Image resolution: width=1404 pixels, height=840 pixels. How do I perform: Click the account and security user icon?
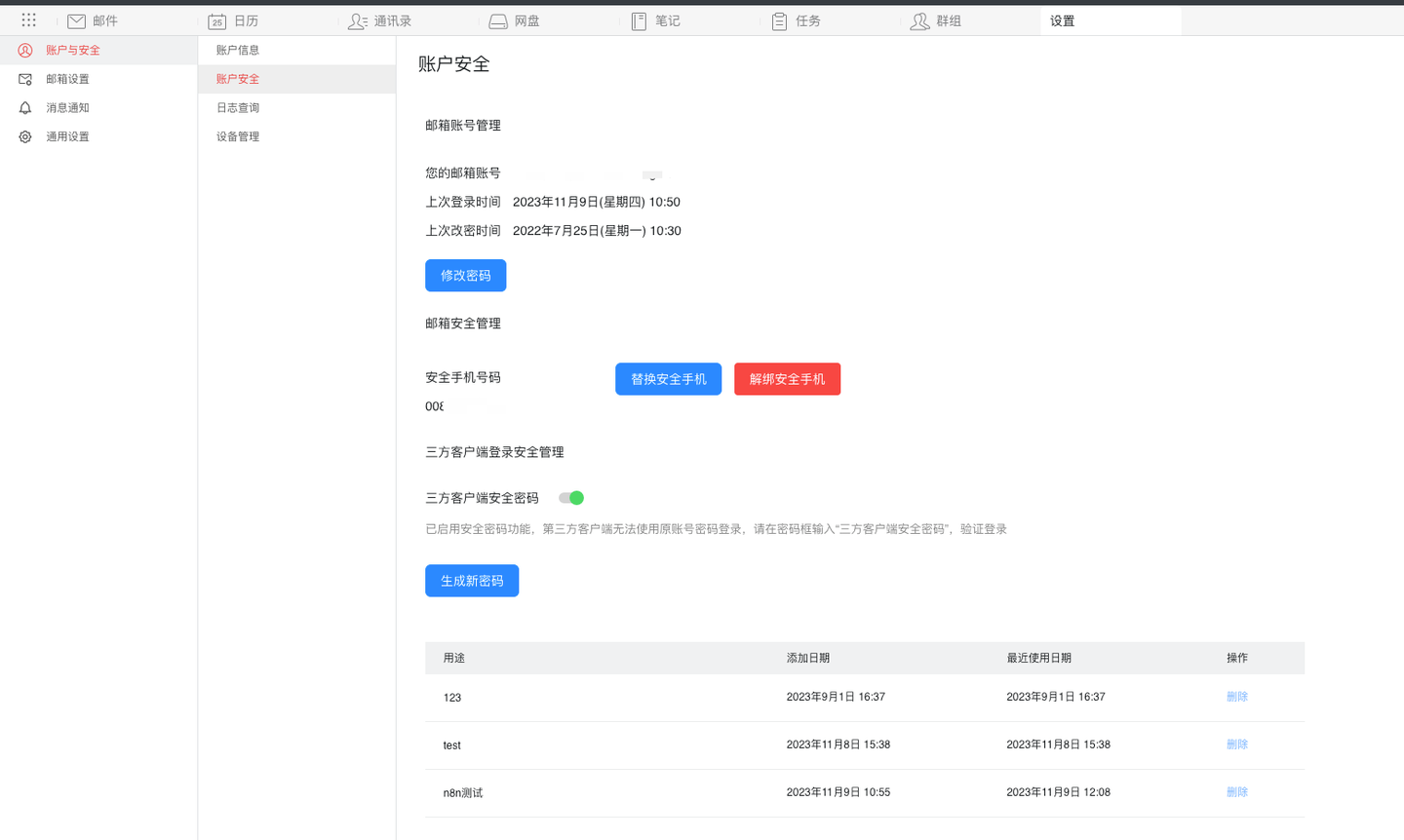point(25,51)
